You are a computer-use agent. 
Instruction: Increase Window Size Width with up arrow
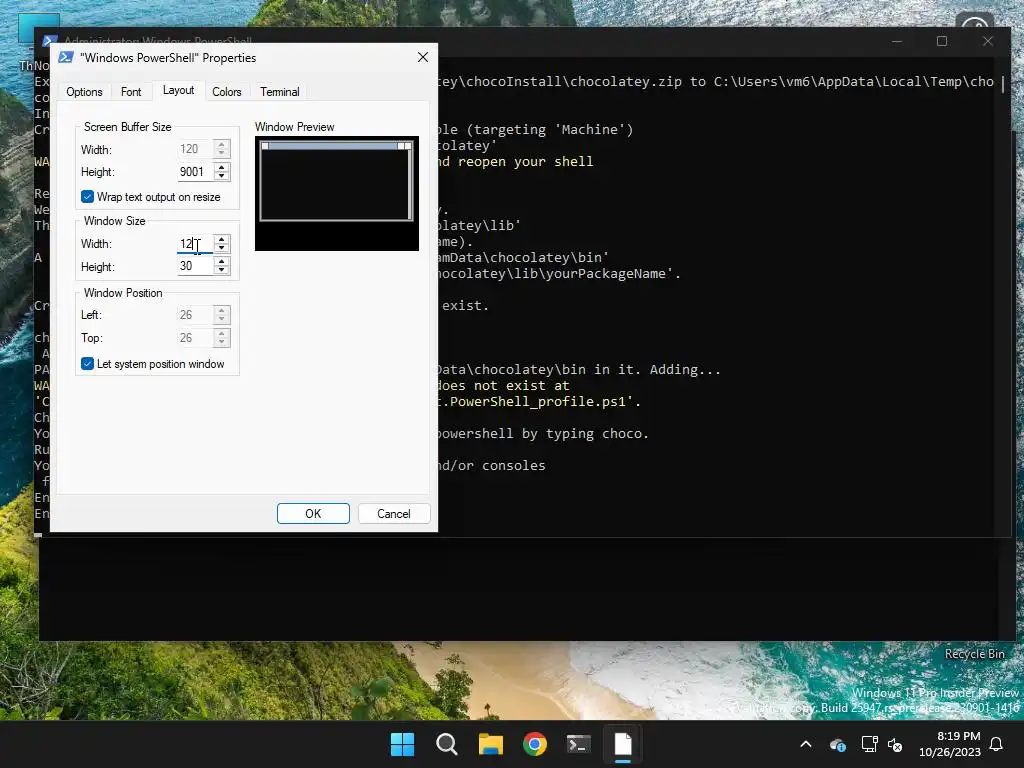click(222, 239)
